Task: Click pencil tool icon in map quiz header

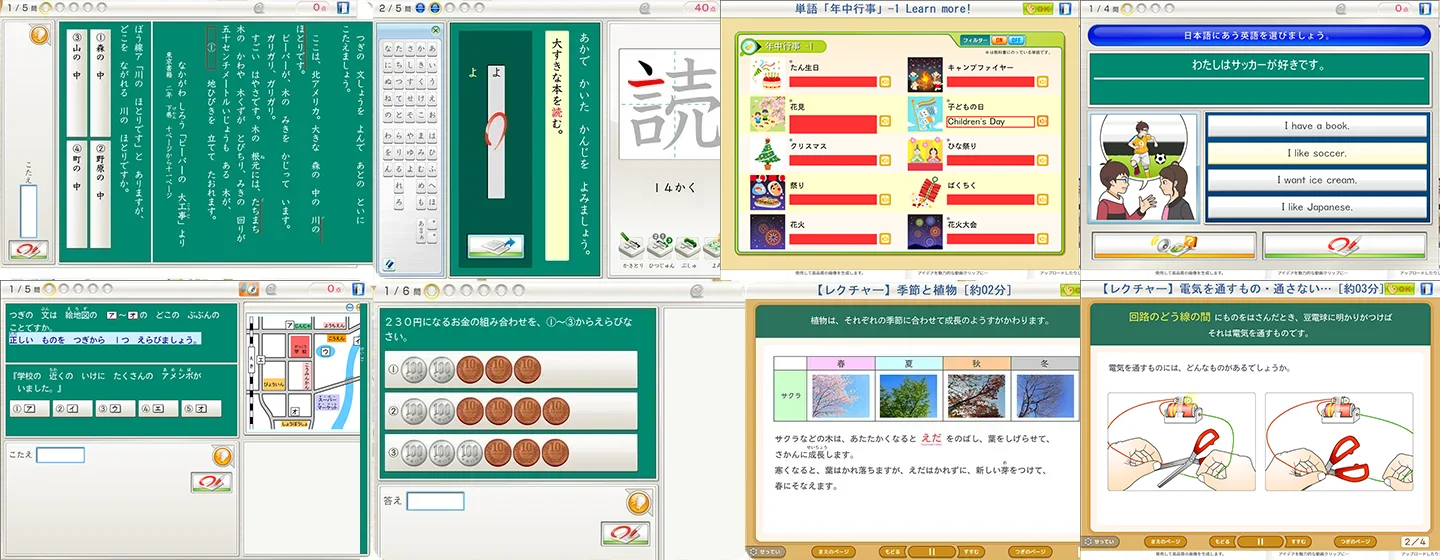Action: point(251,288)
